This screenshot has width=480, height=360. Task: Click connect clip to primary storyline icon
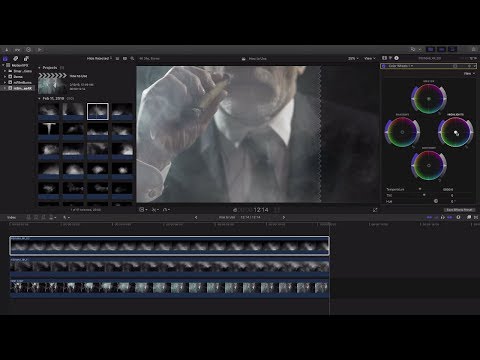click(29, 217)
